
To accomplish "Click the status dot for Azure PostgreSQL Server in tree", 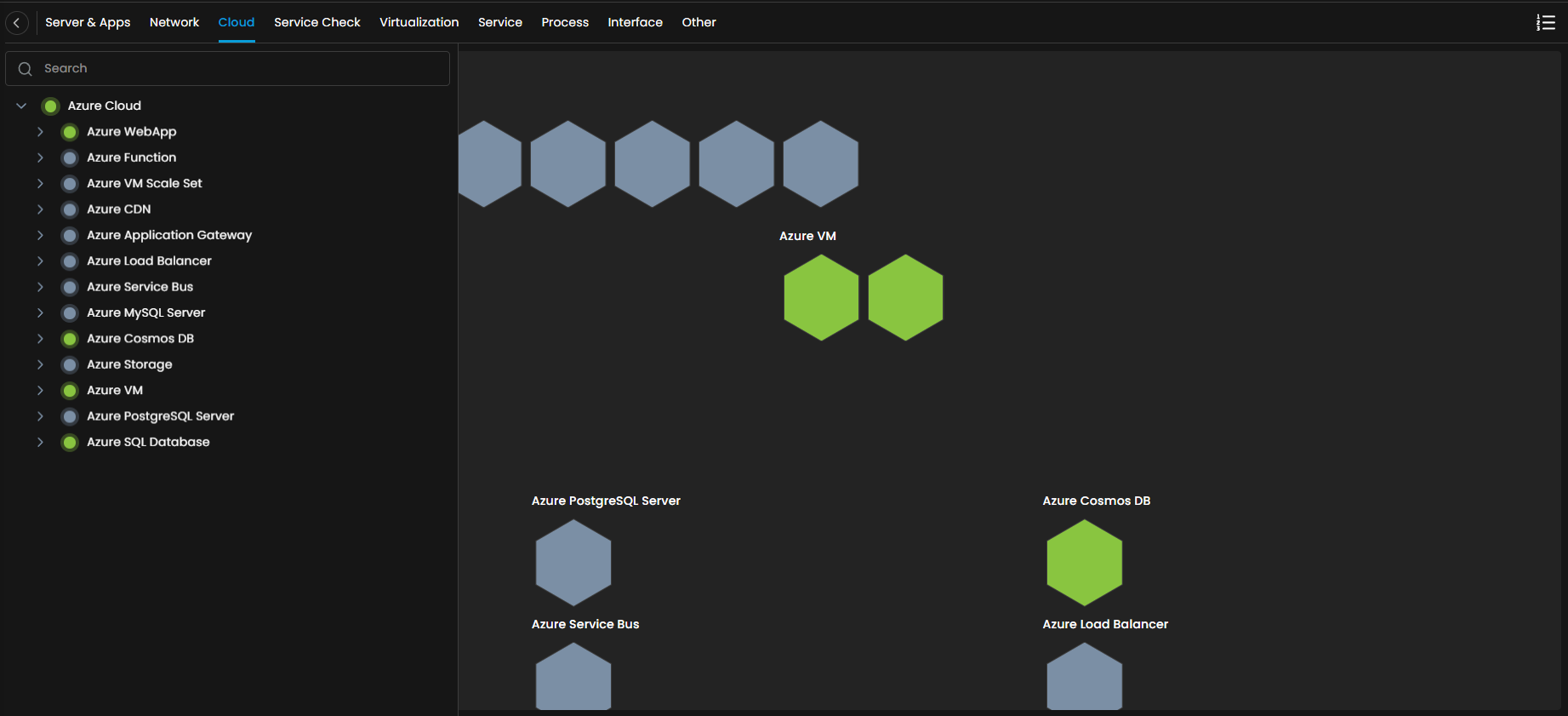I will click(71, 417).
